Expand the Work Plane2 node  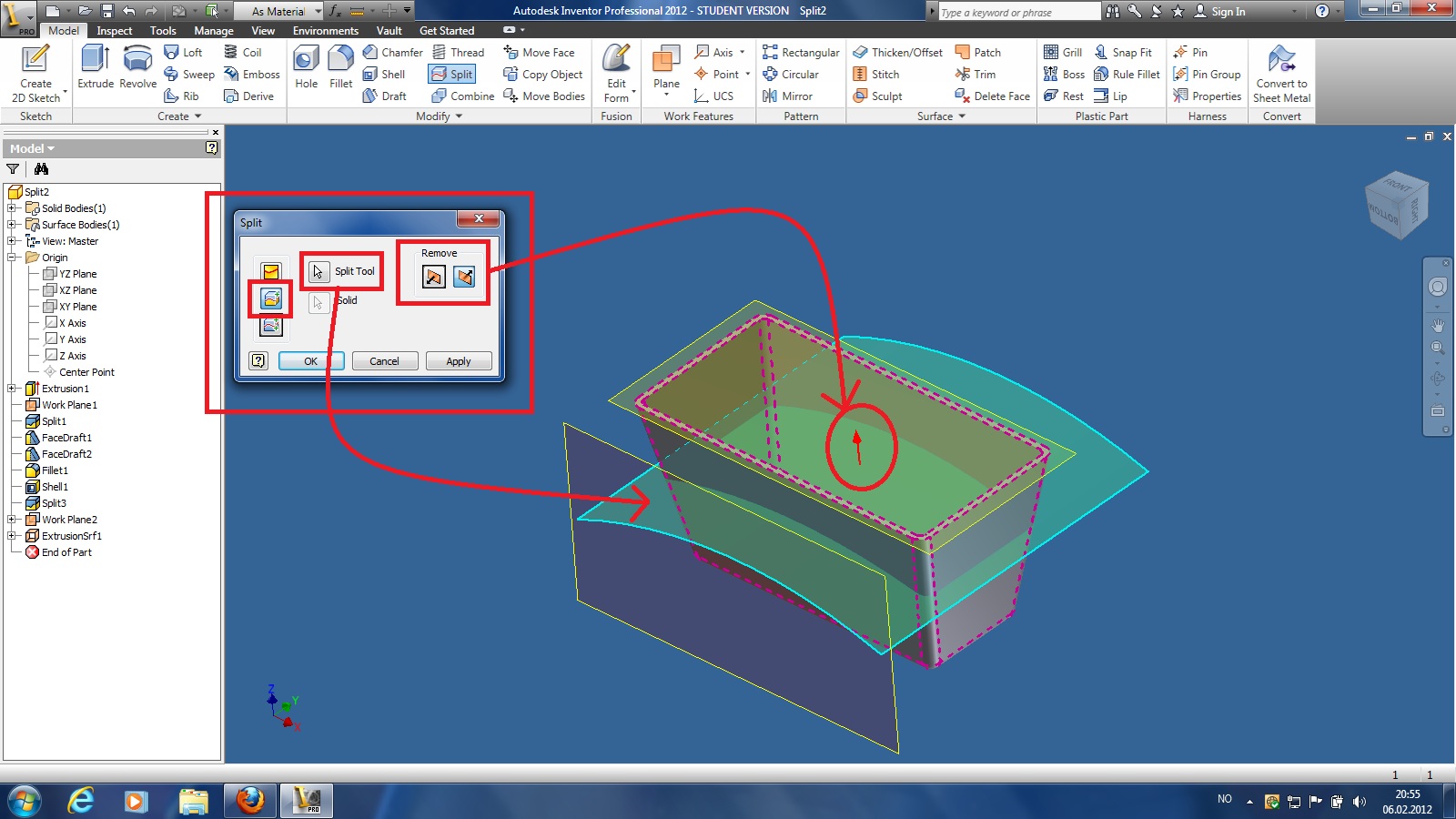(12, 520)
